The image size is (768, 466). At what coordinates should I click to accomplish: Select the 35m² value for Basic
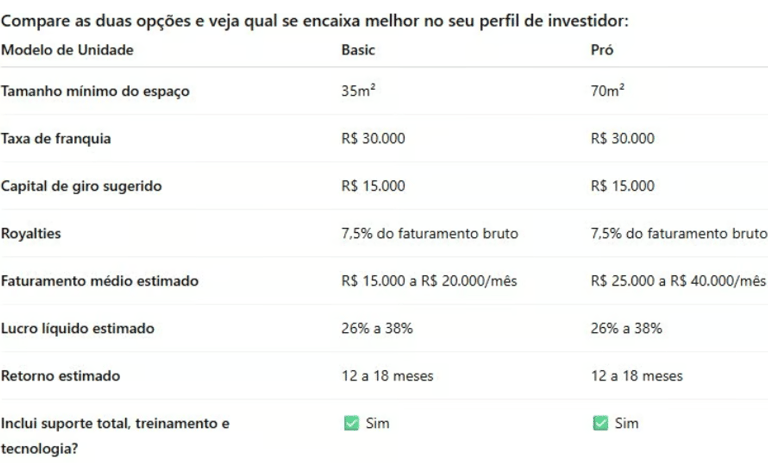358,91
